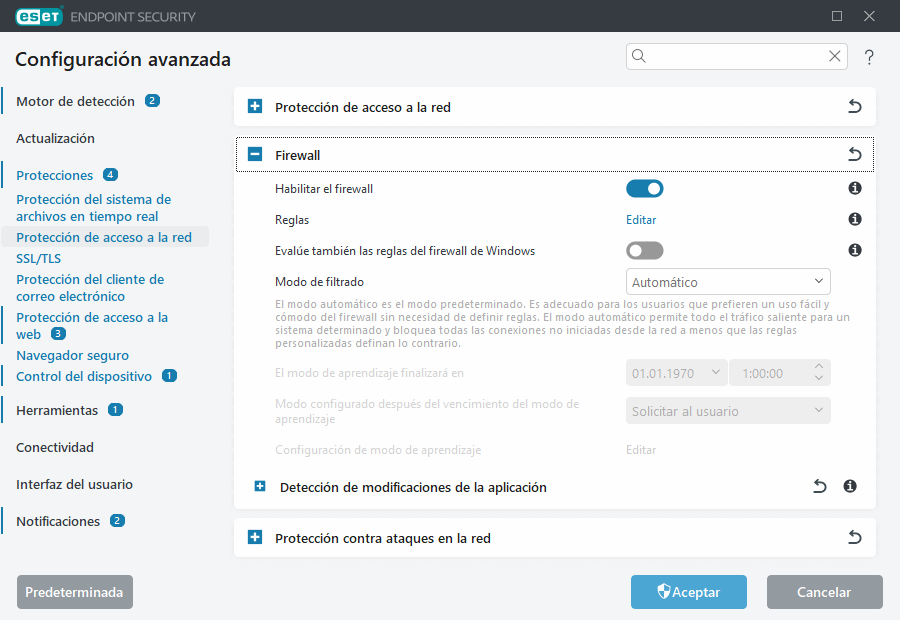900x620 pixels.
Task: Open the info tooltip next to Habilitar el firewall
Action: pos(854,188)
